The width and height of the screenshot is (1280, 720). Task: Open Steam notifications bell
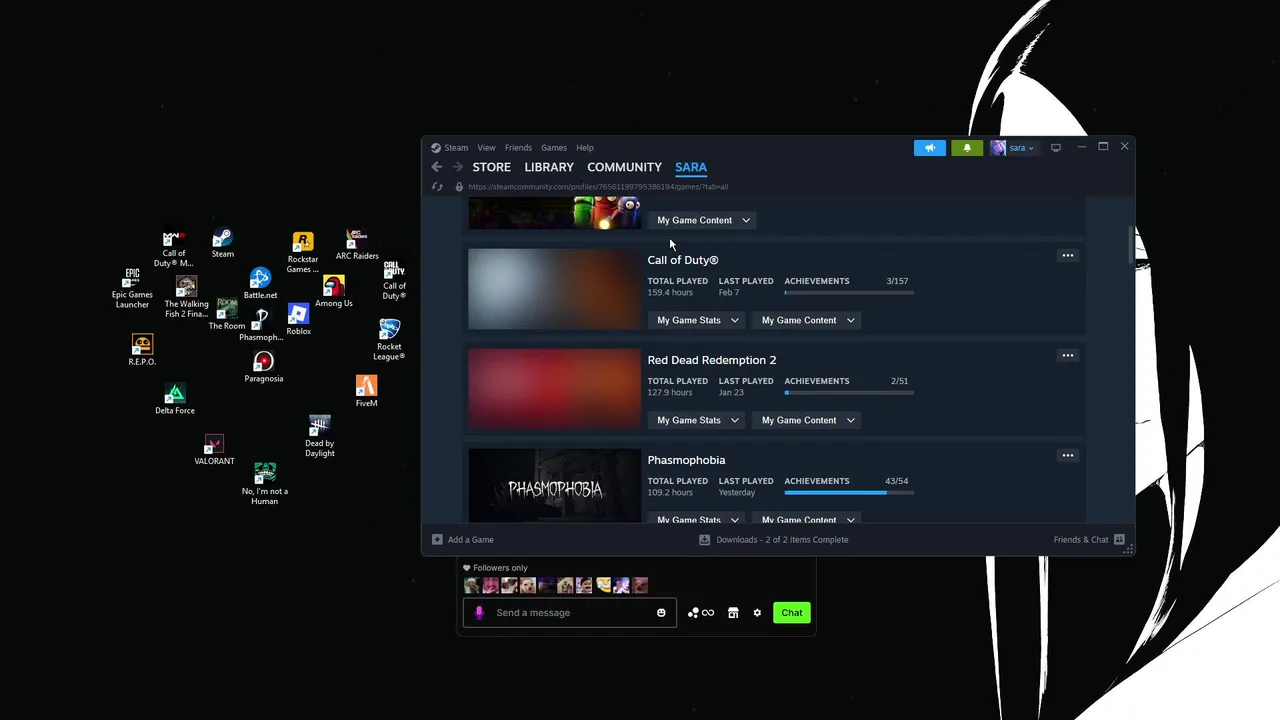pyautogui.click(x=967, y=148)
